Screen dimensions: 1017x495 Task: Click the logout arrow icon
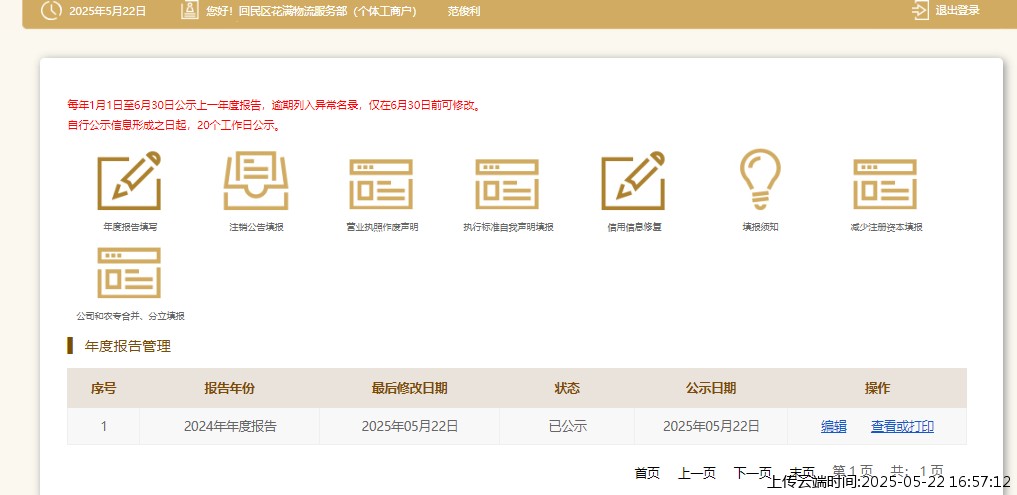point(920,10)
